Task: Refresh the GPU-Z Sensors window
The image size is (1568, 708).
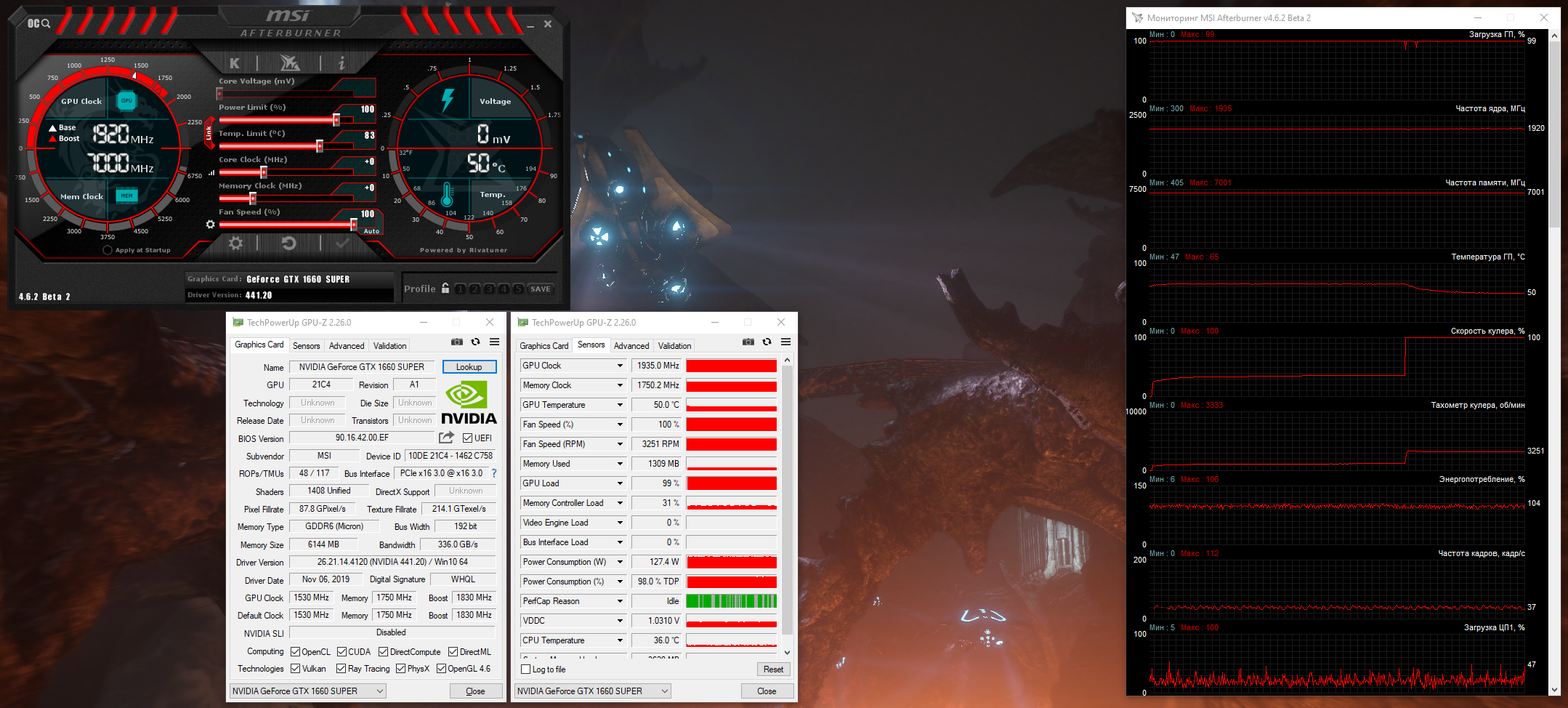Action: point(767,342)
